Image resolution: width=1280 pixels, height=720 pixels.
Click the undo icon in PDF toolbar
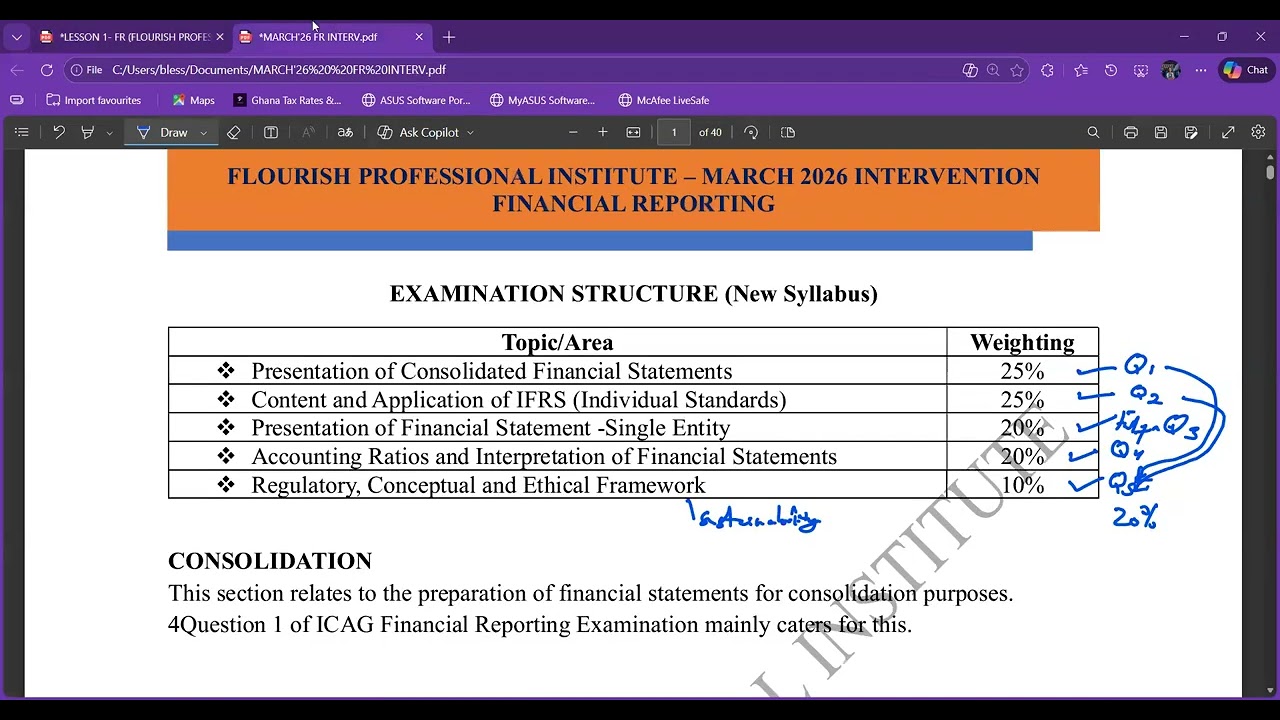pos(59,132)
